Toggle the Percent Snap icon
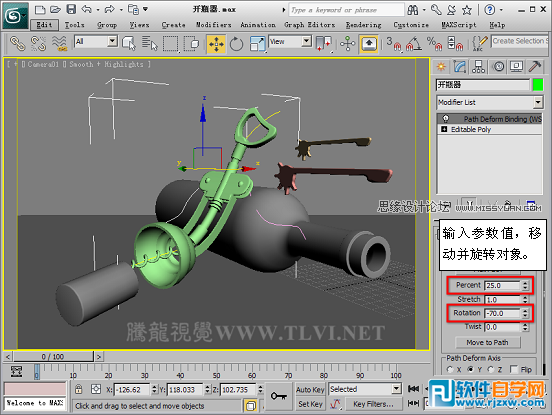Image resolution: width=552 pixels, height=415 pixels. click(x=434, y=44)
